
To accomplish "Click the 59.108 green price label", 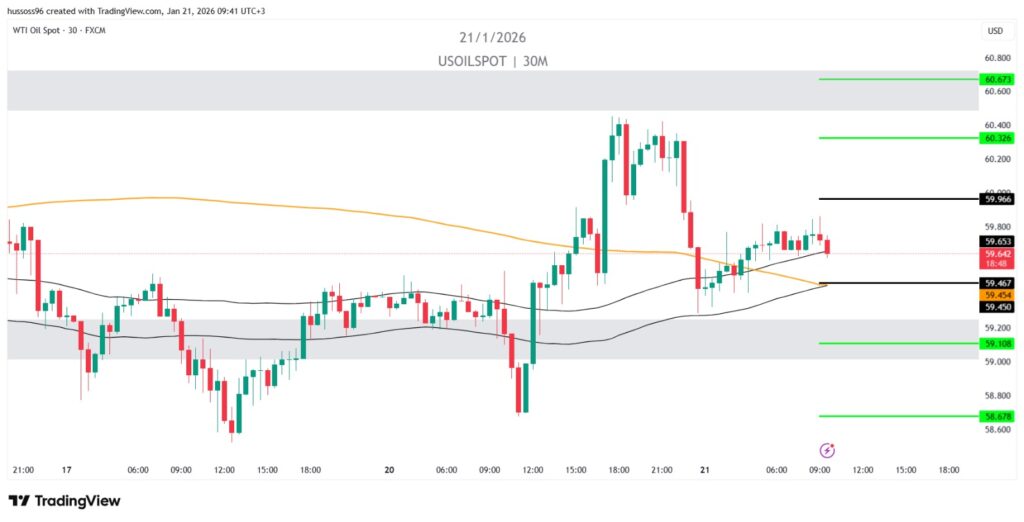I will [x=999, y=343].
